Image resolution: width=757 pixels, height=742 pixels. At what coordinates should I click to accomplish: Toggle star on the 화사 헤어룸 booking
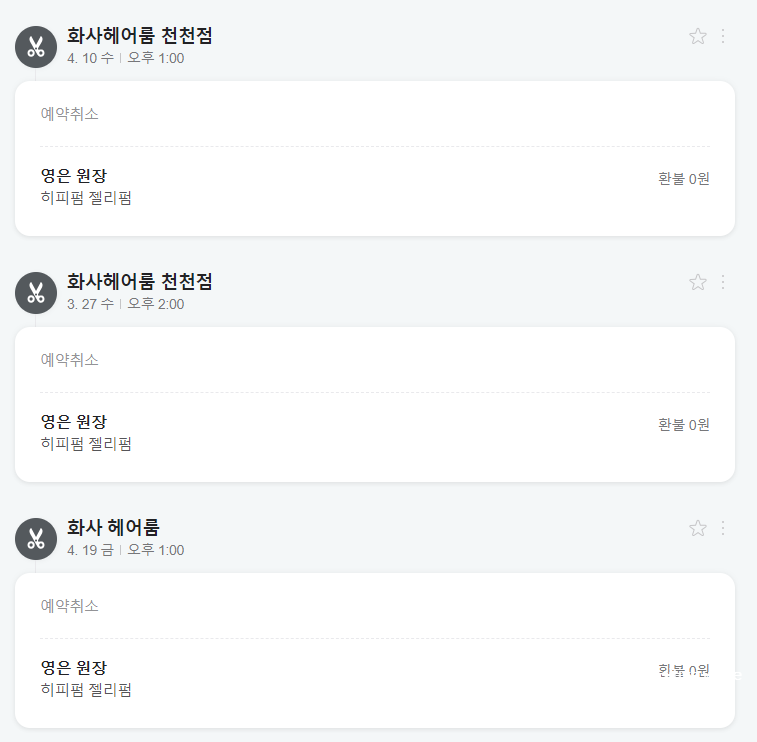[698, 528]
